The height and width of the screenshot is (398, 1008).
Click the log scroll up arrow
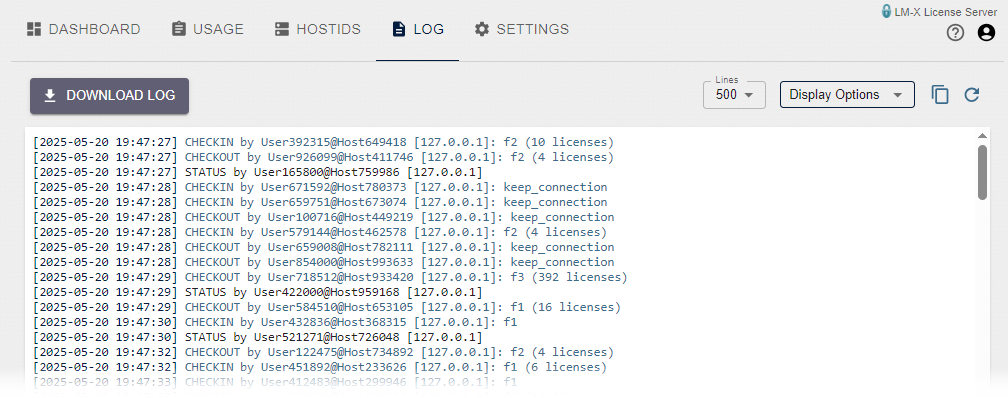[x=982, y=136]
